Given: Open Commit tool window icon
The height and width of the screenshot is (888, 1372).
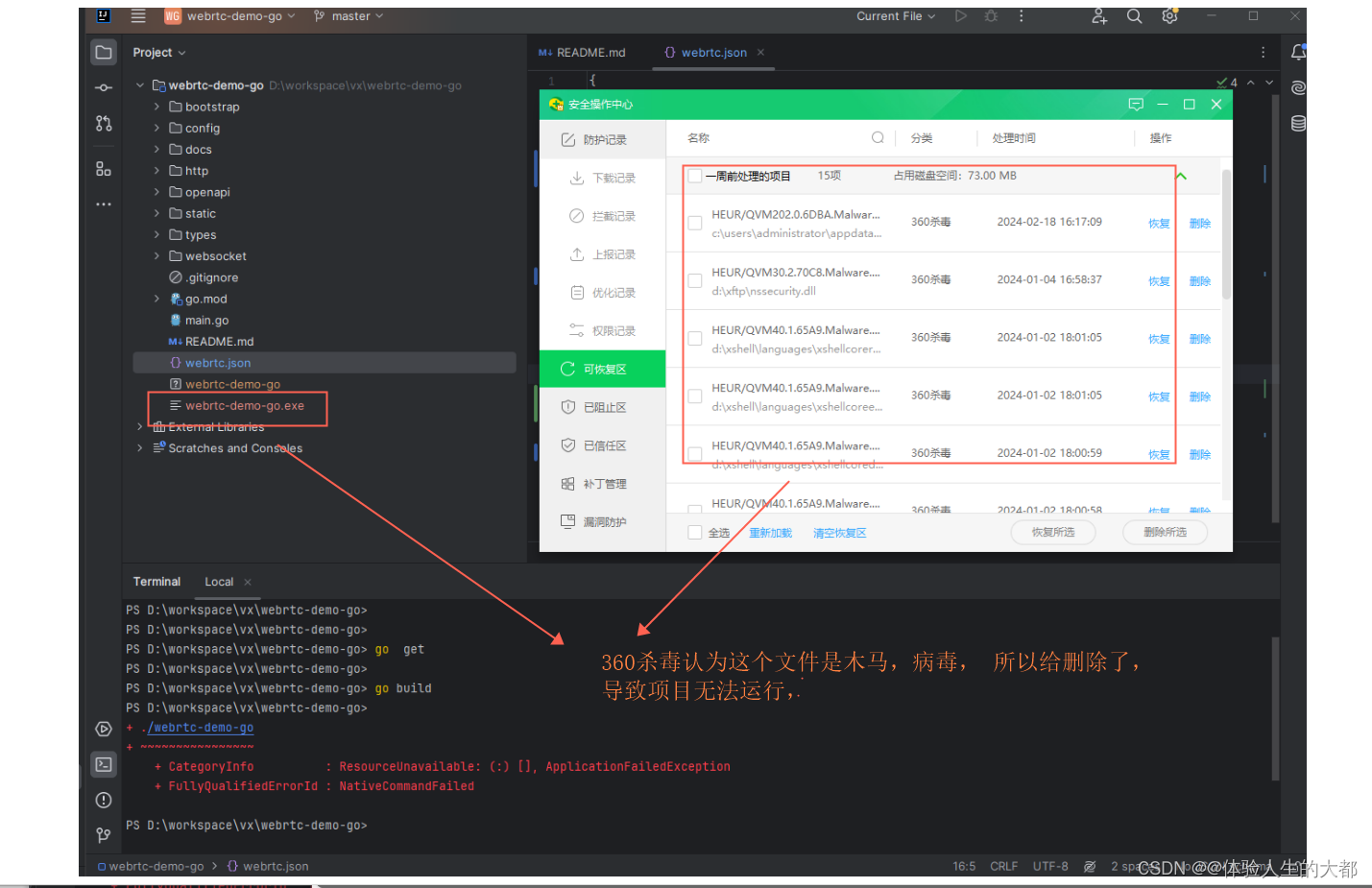Looking at the screenshot, I should (x=104, y=87).
